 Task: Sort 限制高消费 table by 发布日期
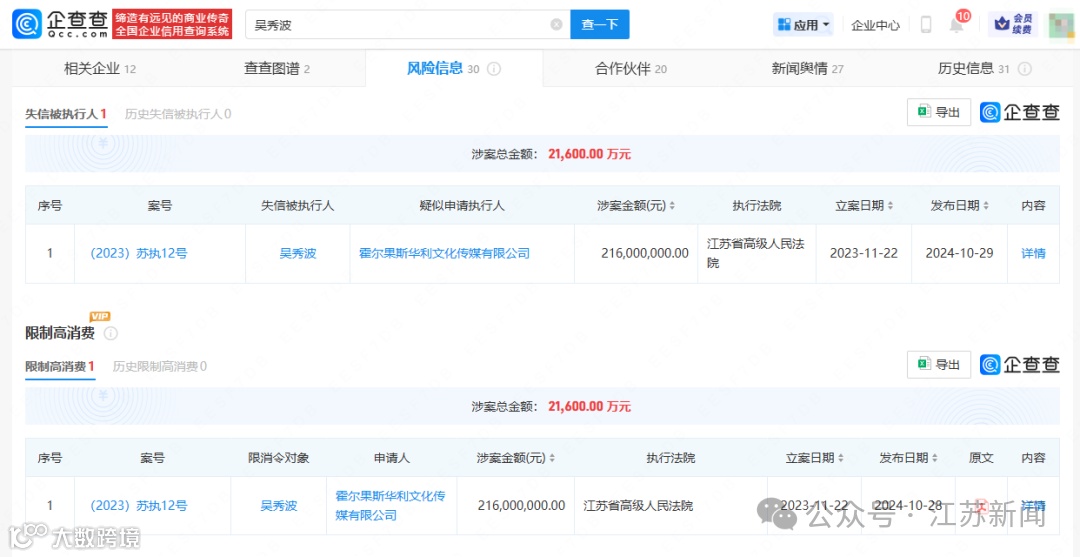(934, 459)
